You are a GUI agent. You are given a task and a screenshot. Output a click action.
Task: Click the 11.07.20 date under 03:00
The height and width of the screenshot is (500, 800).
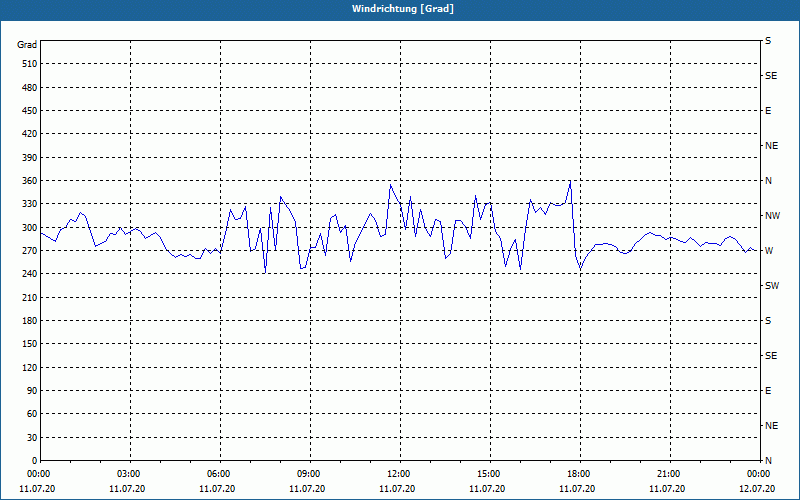127,489
